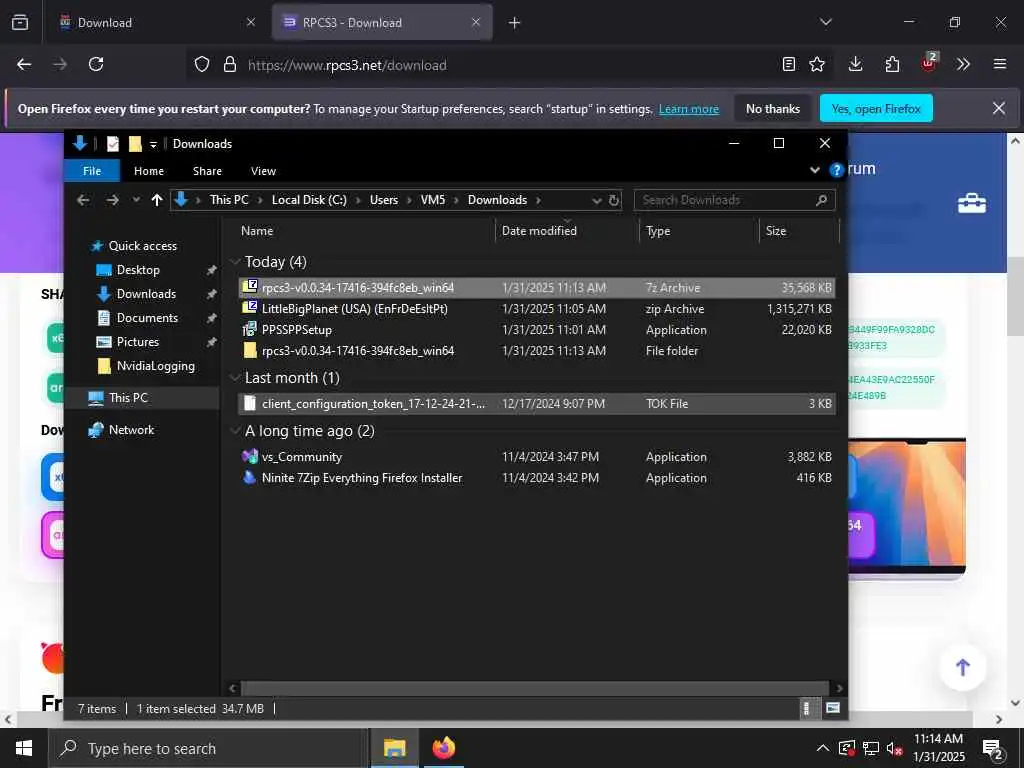1024x768 pixels.
Task: Click scroll-to-top arrow on RPCS3 page
Action: tap(963, 667)
